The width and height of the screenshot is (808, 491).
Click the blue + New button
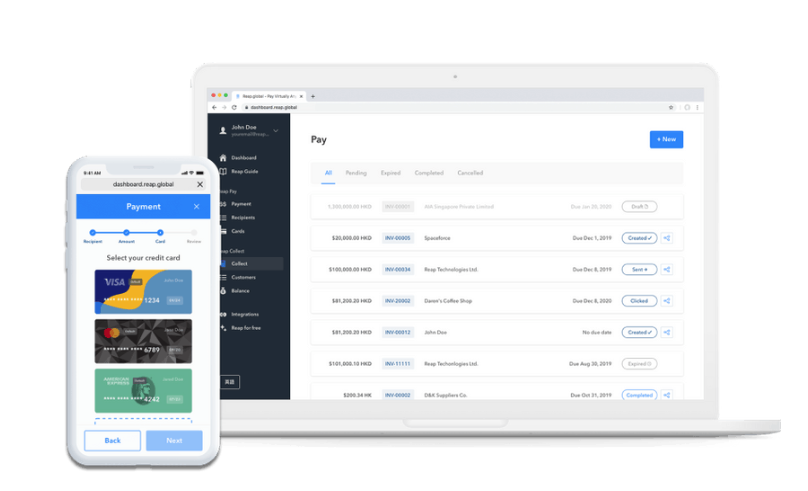pyautogui.click(x=666, y=139)
